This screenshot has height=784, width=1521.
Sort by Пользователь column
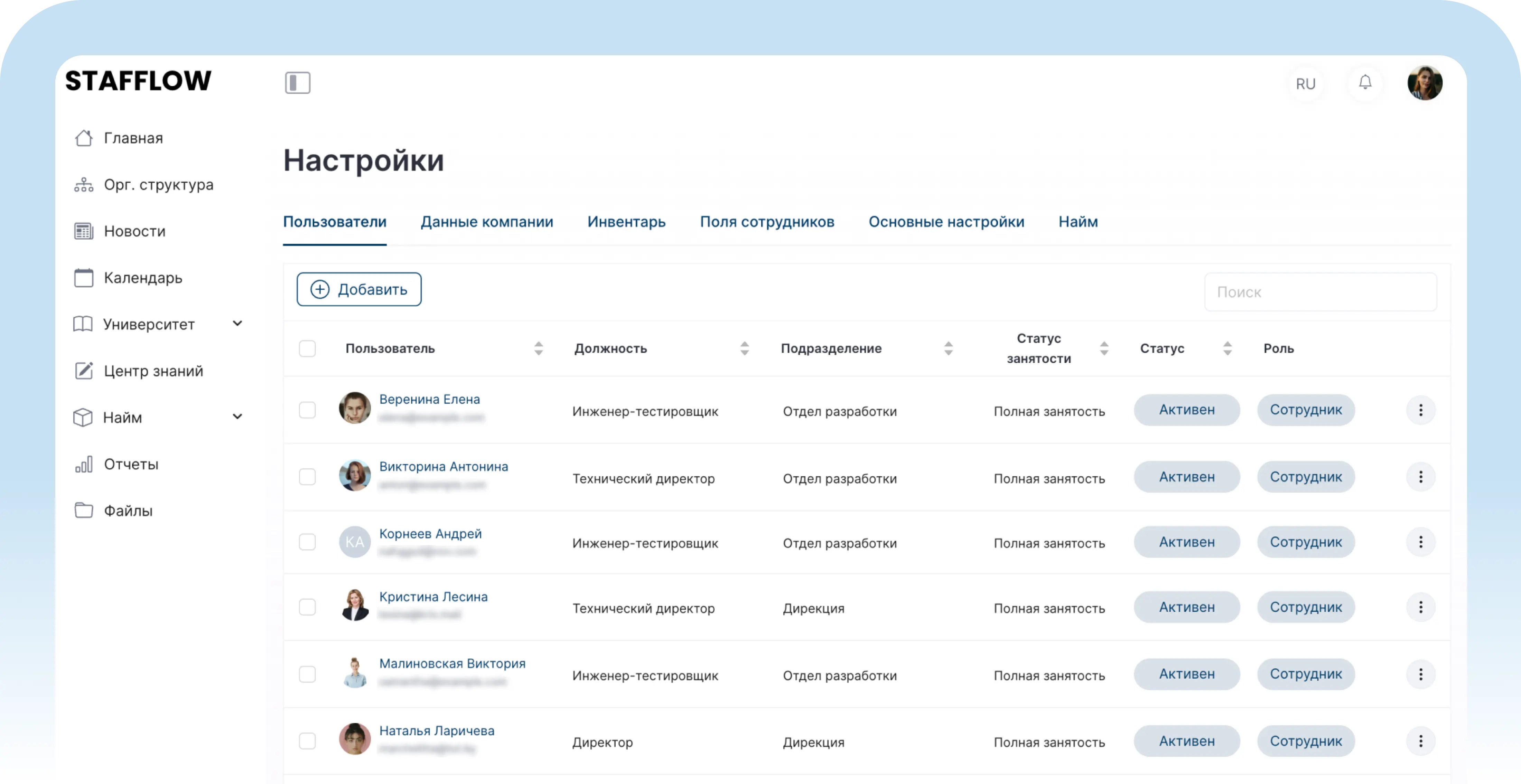(538, 348)
